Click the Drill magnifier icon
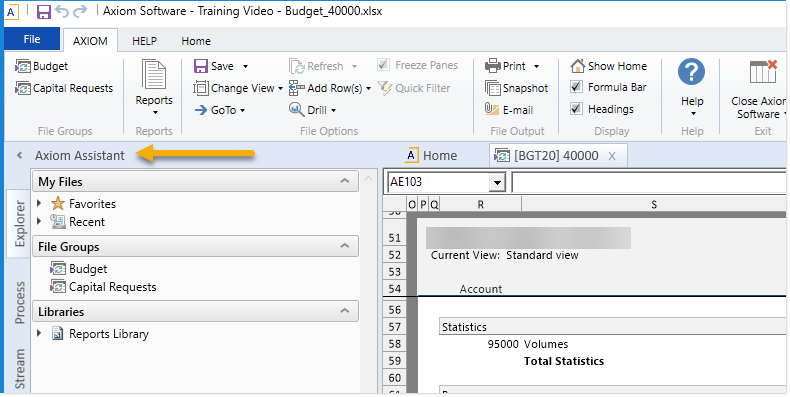Screen dimensions: 790x397 [296, 109]
